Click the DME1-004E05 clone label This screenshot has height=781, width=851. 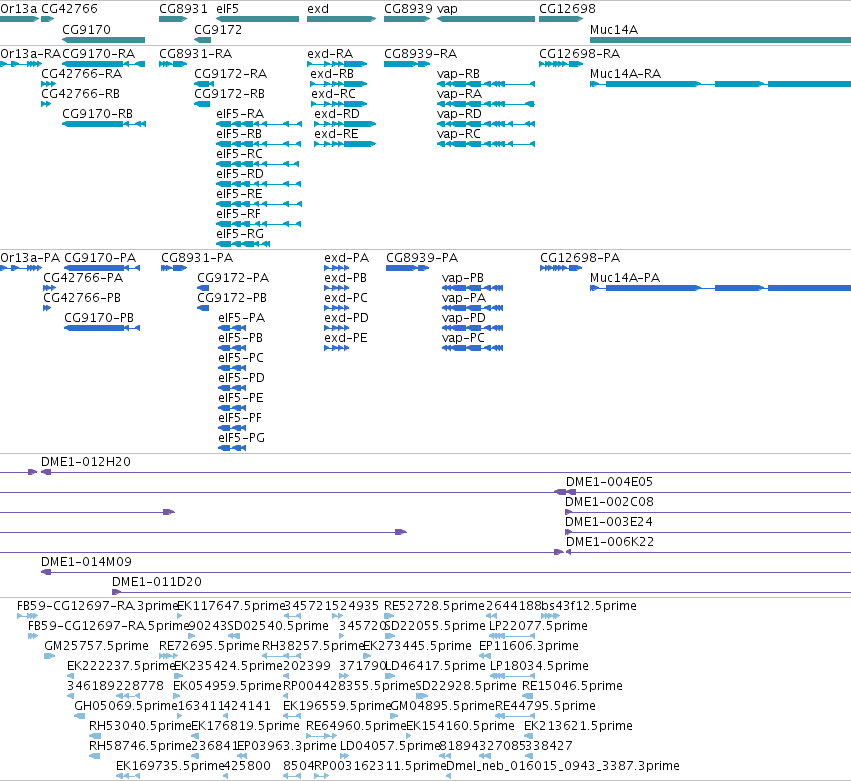pyautogui.click(x=609, y=481)
